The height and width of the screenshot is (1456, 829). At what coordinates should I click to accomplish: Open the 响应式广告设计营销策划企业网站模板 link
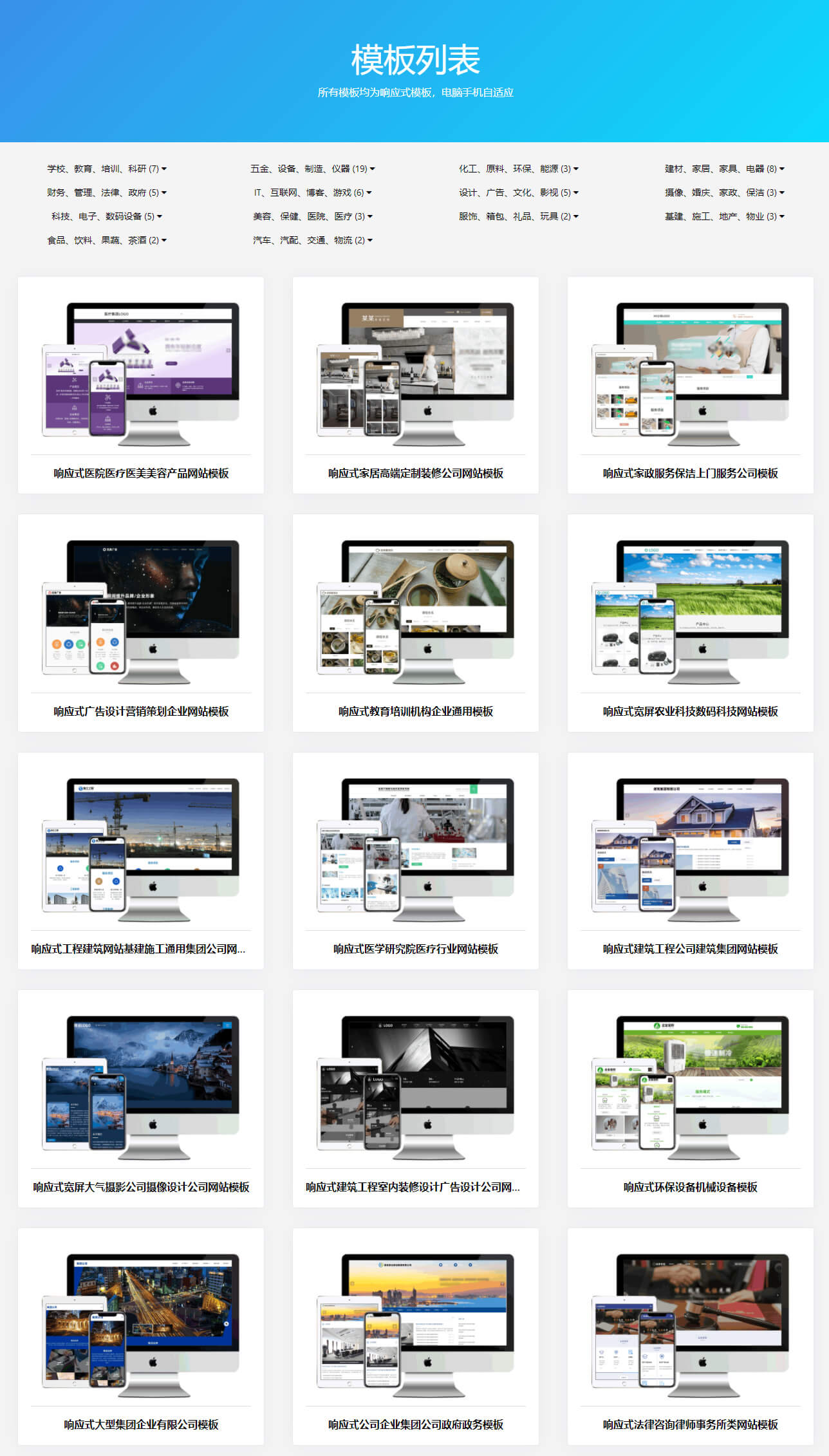pyautogui.click(x=141, y=711)
